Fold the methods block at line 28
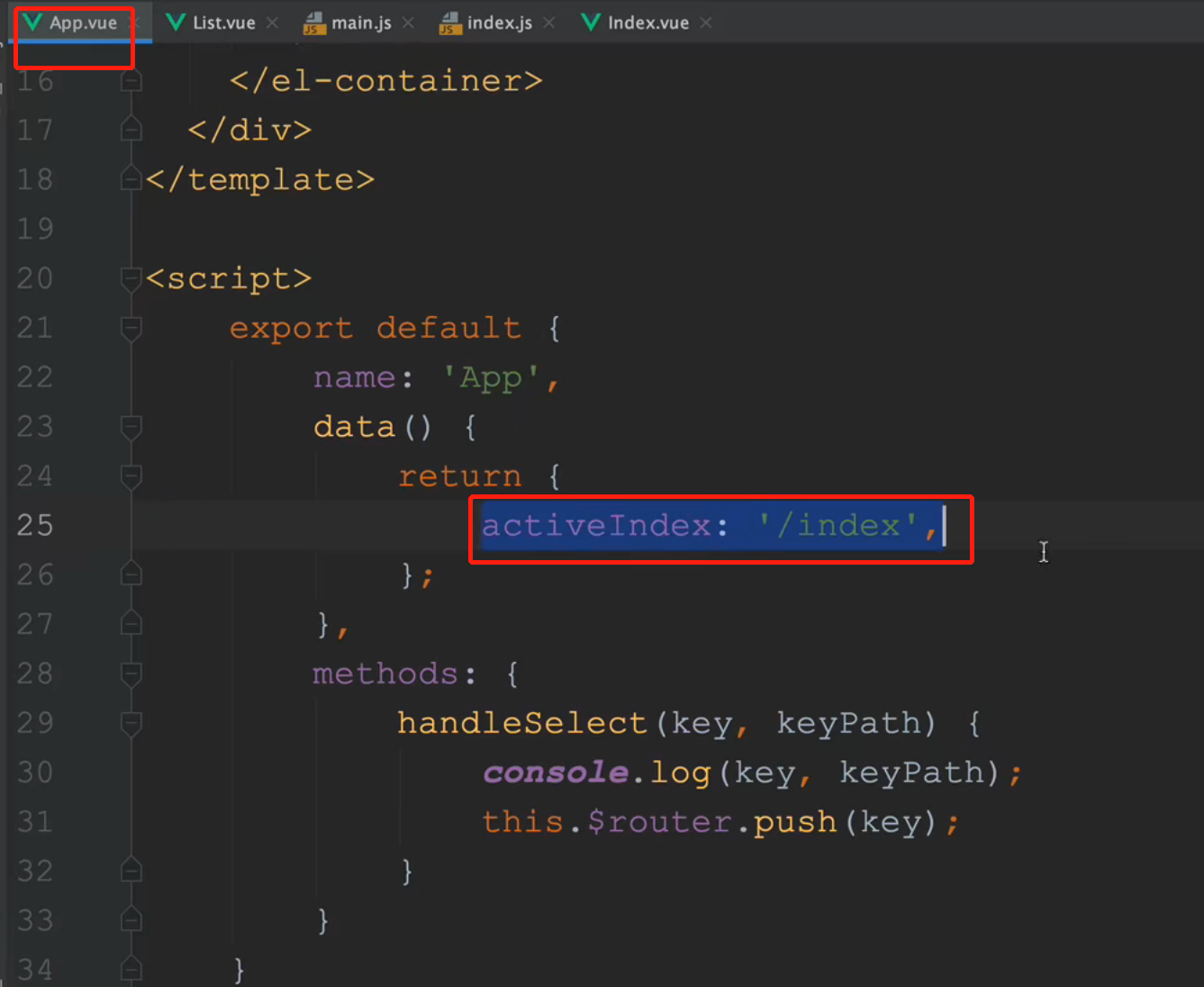The width and height of the screenshot is (1204, 987). point(131,674)
